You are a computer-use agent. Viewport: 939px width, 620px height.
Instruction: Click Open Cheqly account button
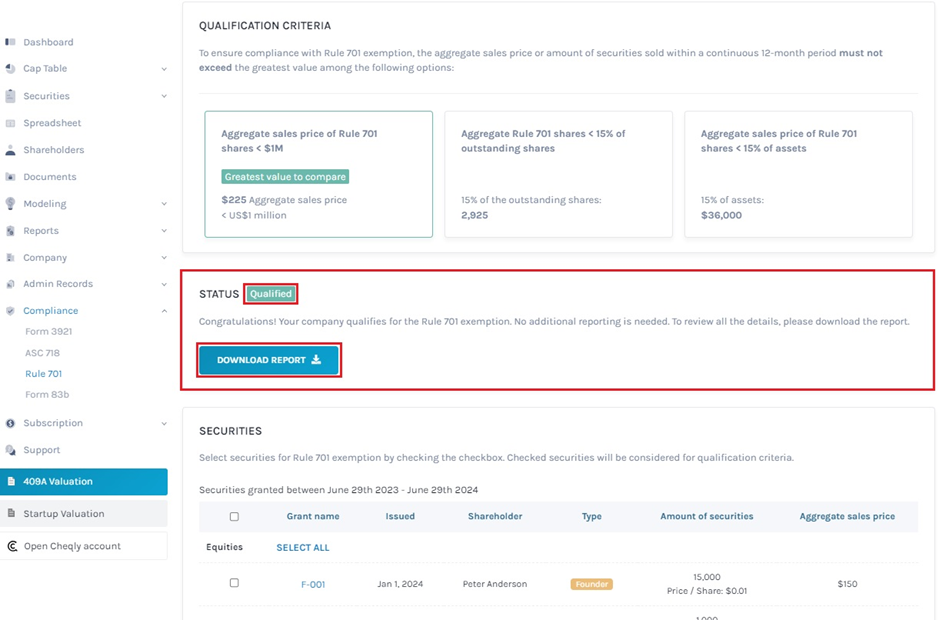pos(84,546)
